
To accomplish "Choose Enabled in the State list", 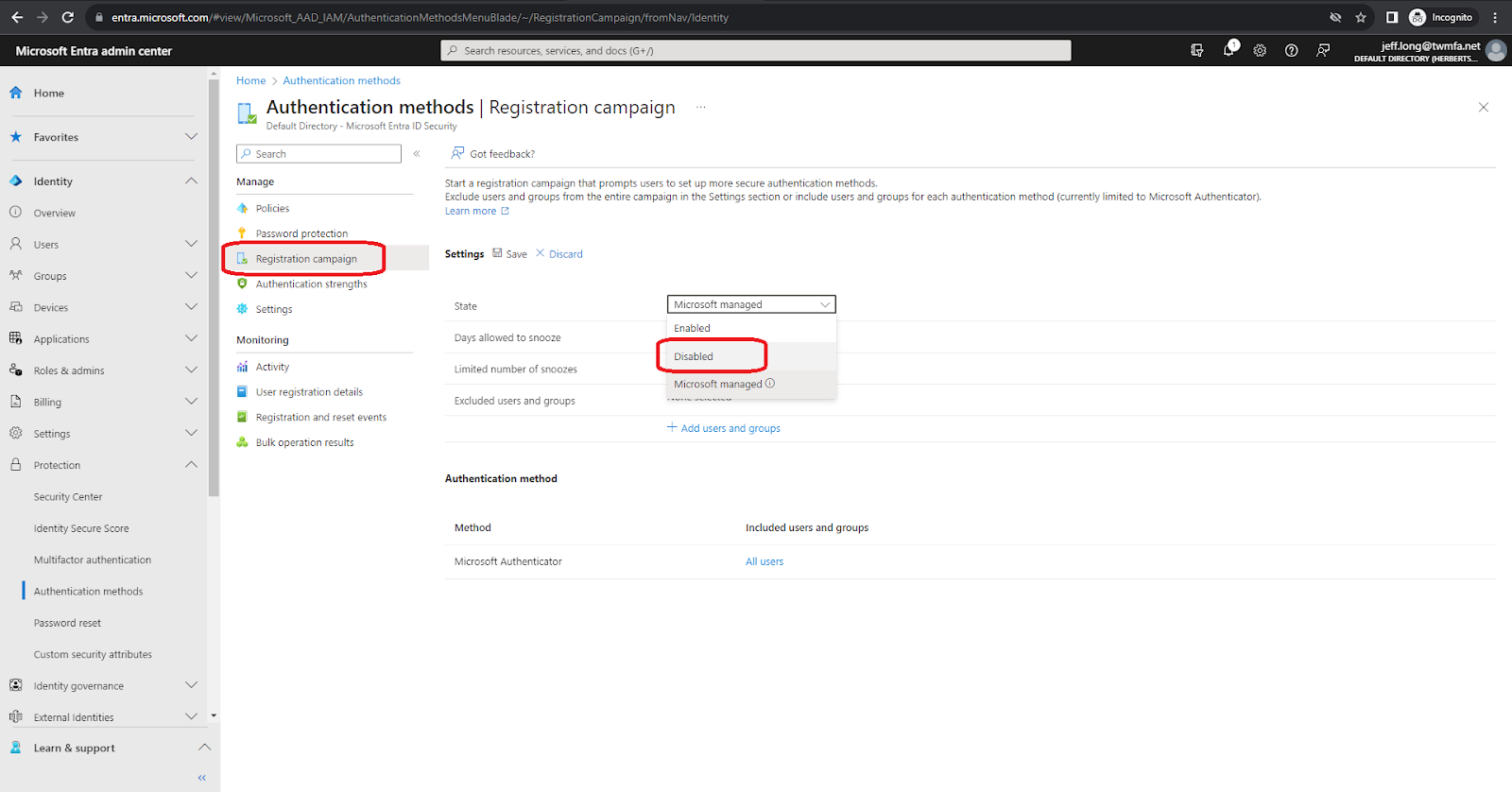I will click(x=751, y=328).
